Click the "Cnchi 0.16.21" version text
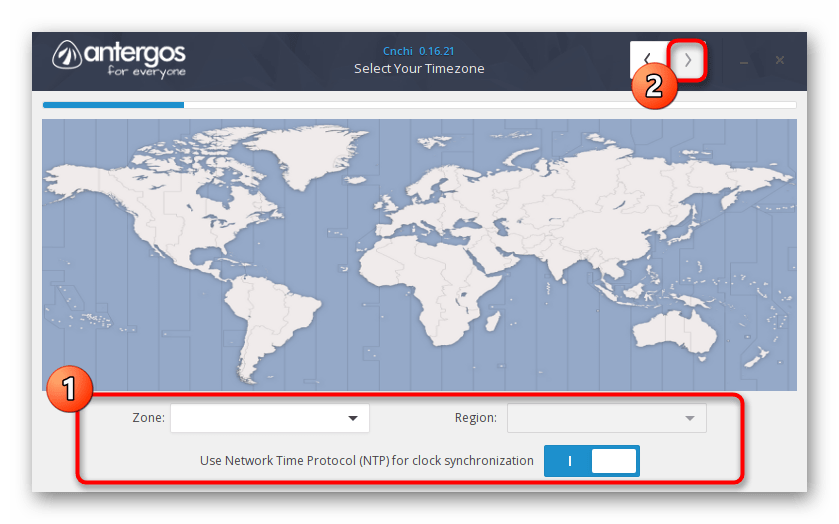839x524 pixels. pyautogui.click(x=418, y=51)
